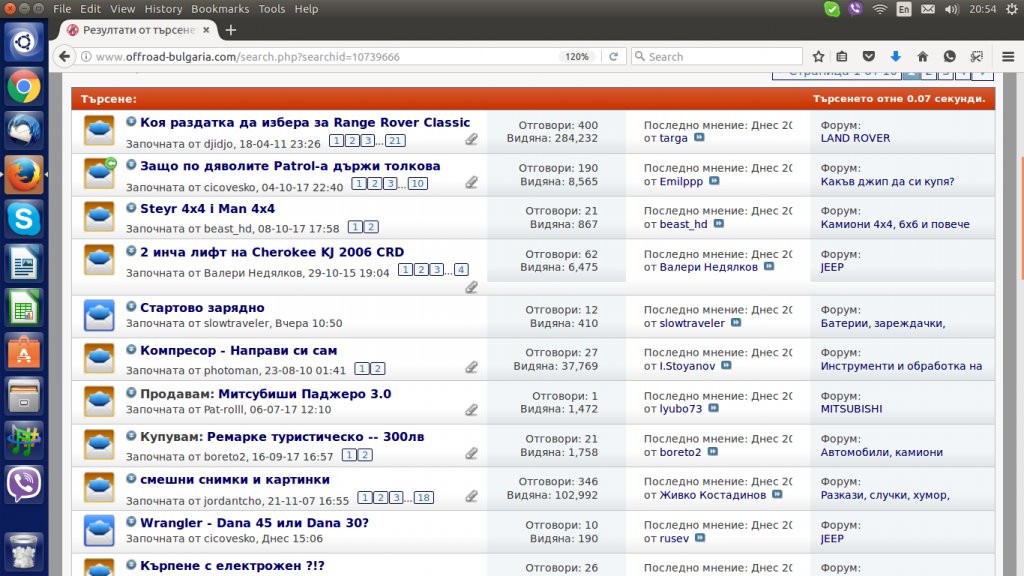
Task: Open thread Wrangler - Dana 45 или Dana 30?
Action: [255, 522]
